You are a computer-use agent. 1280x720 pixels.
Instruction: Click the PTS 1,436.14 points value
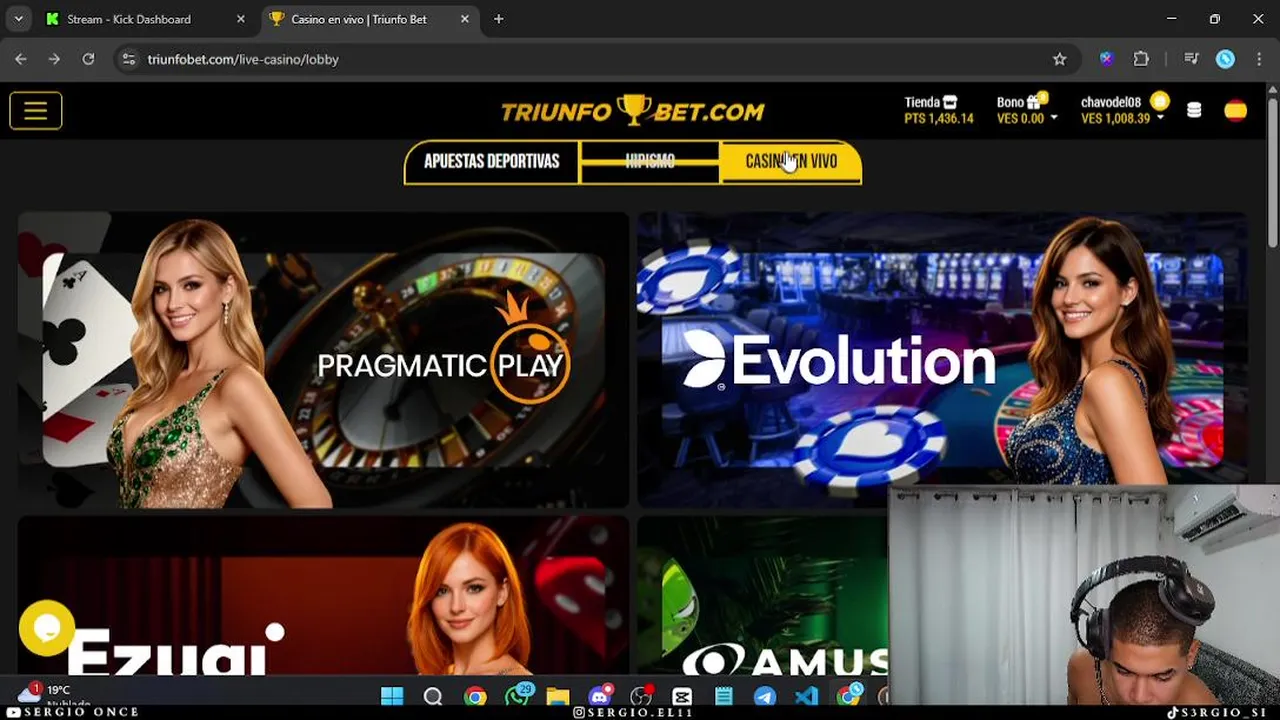point(939,118)
